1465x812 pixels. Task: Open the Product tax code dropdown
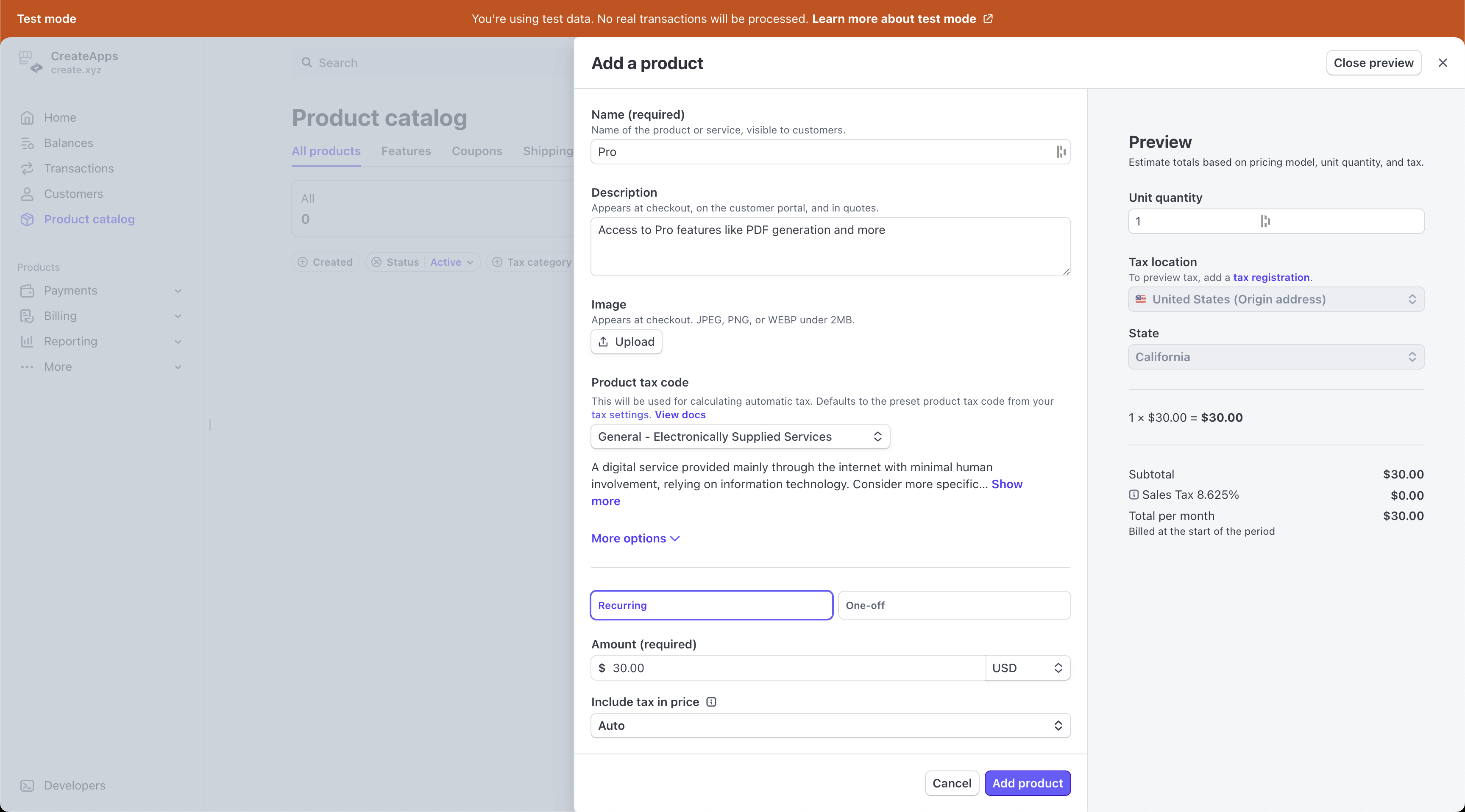coord(740,437)
